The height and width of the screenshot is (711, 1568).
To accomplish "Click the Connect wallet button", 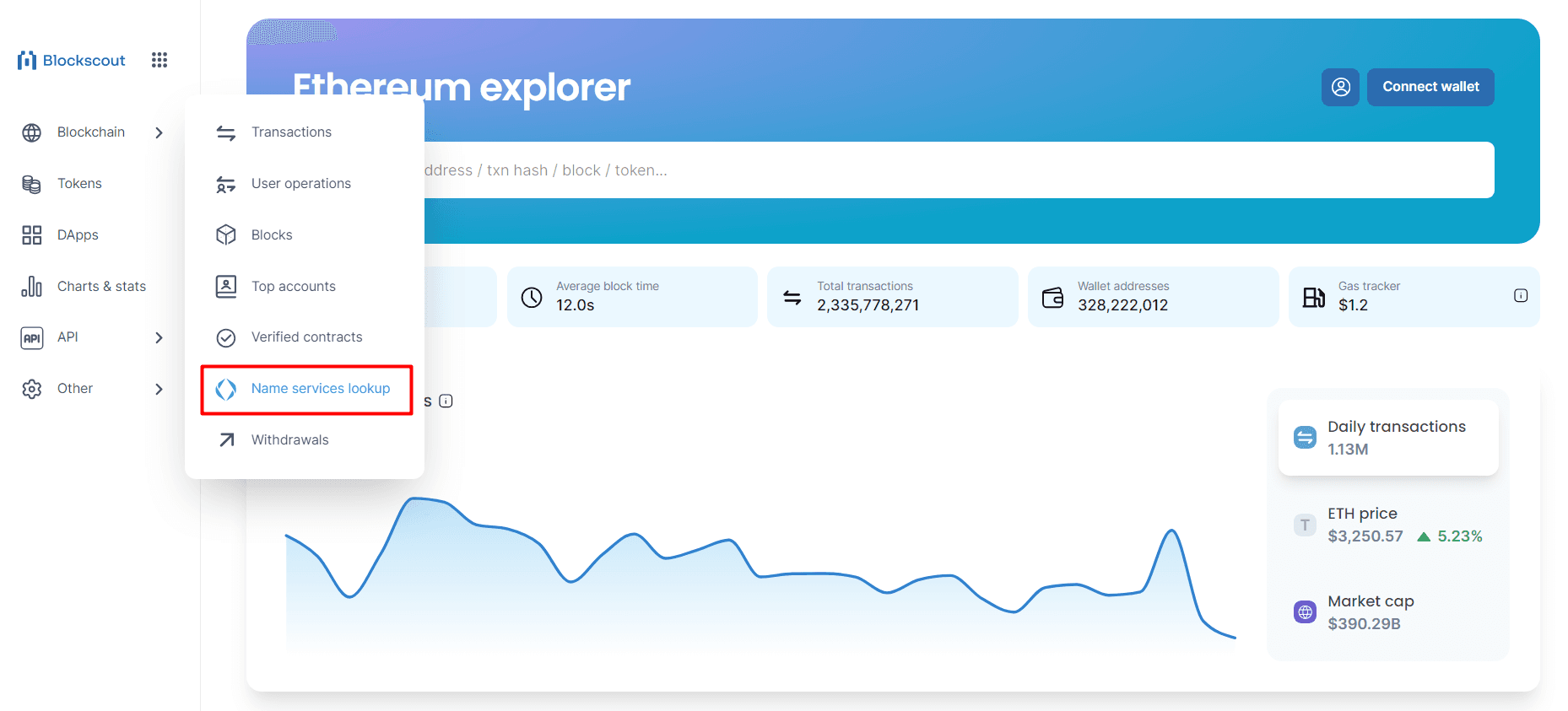I will (1430, 87).
